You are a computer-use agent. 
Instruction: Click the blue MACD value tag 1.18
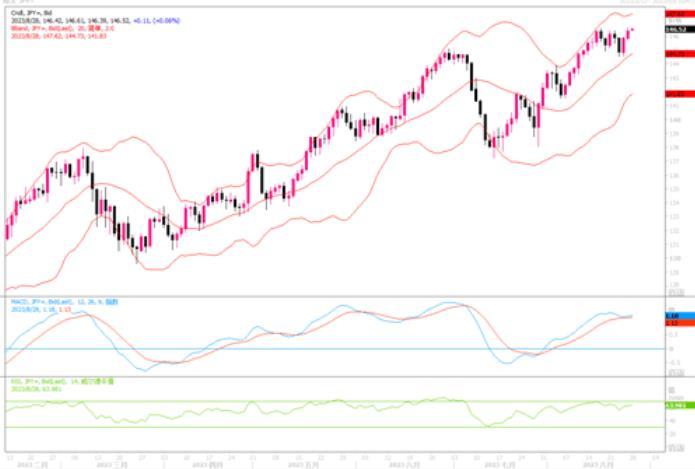coord(674,315)
